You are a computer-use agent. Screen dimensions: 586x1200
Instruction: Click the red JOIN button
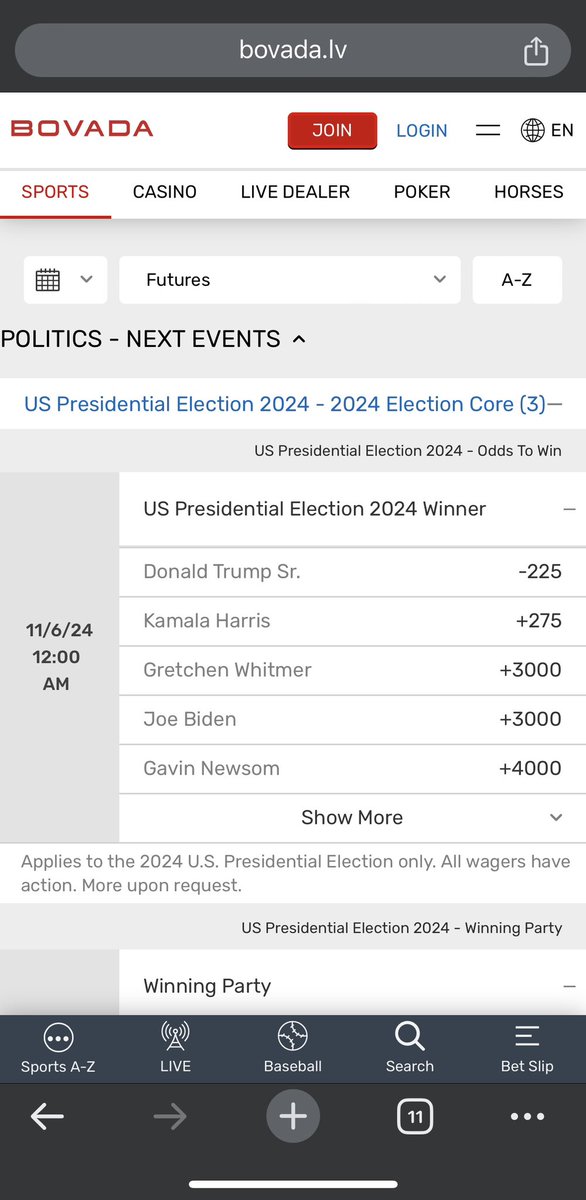pyautogui.click(x=332, y=131)
